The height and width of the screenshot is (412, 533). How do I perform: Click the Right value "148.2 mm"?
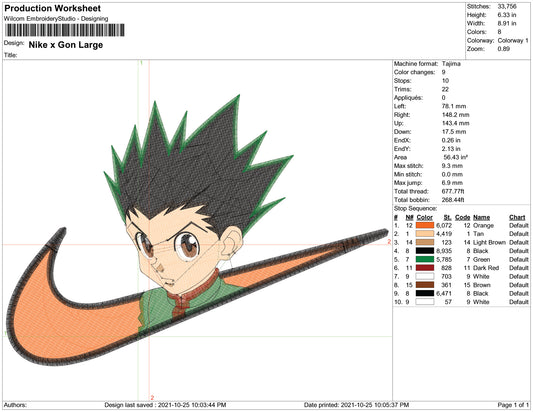click(455, 115)
